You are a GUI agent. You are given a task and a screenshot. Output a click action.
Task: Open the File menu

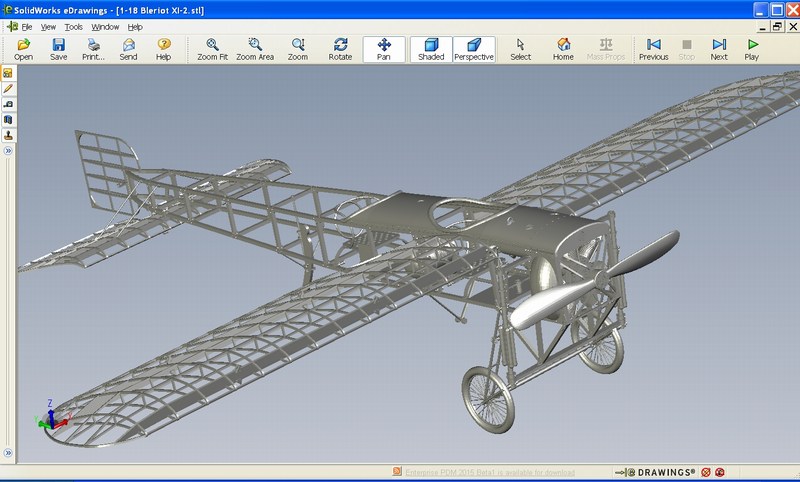(x=27, y=27)
